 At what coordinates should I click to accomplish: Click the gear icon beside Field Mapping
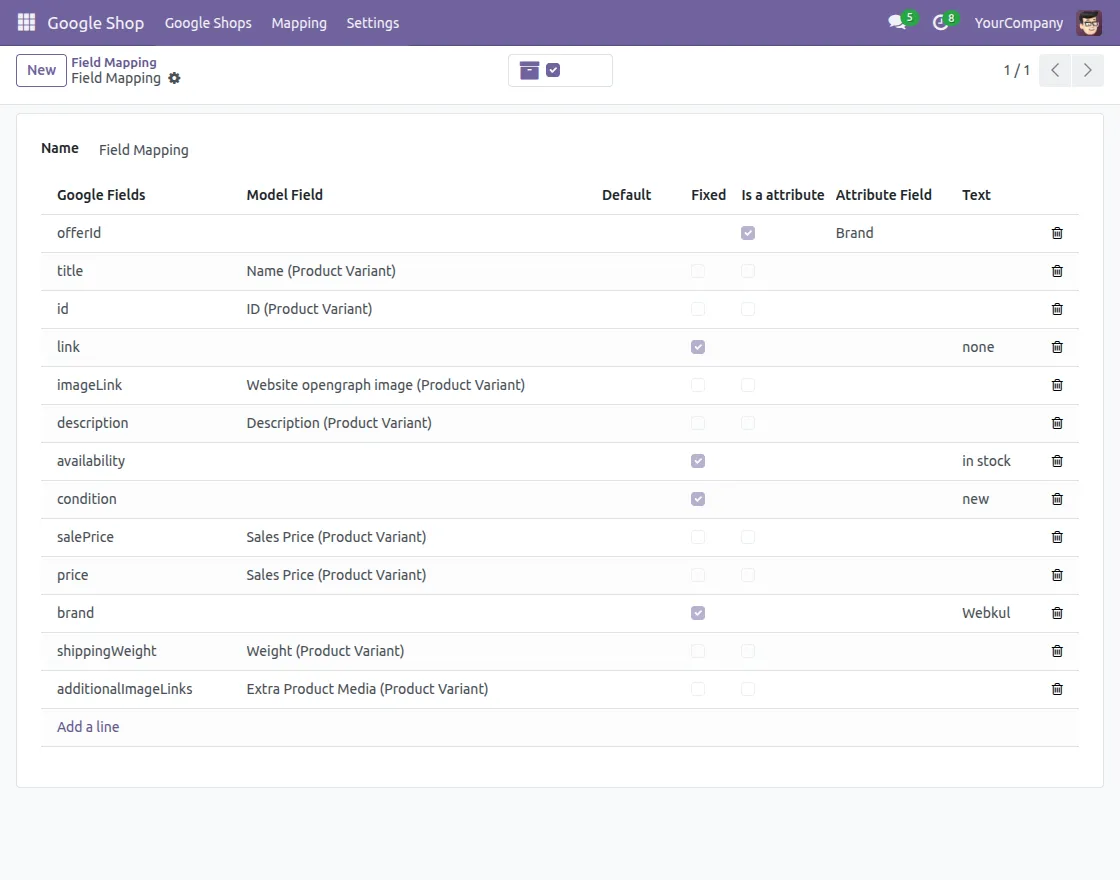174,78
